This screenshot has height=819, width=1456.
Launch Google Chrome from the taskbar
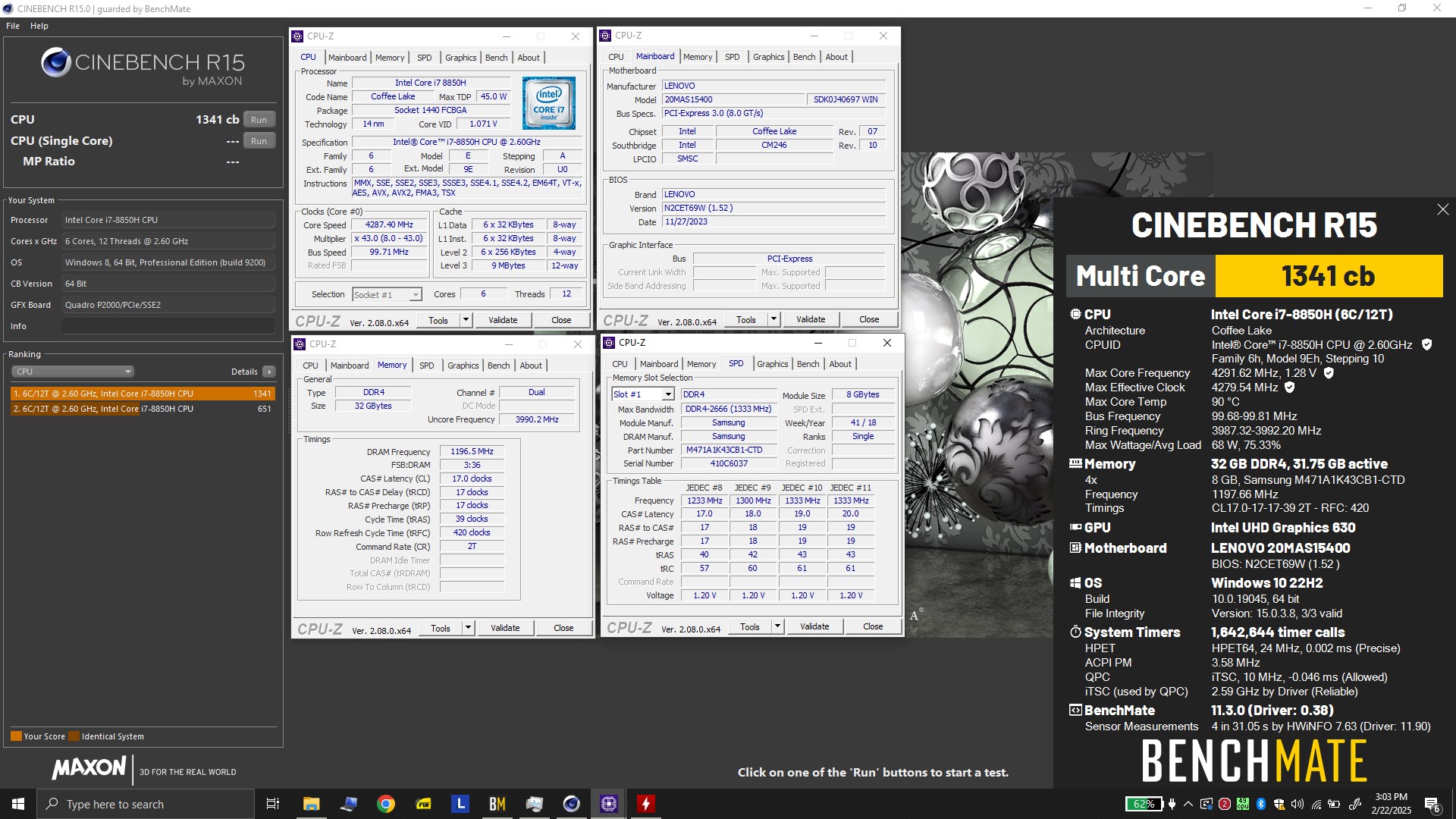point(386,804)
